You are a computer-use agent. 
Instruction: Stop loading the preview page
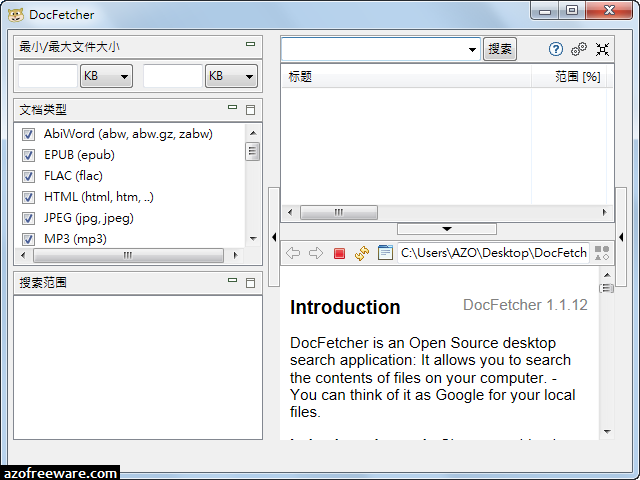339,253
